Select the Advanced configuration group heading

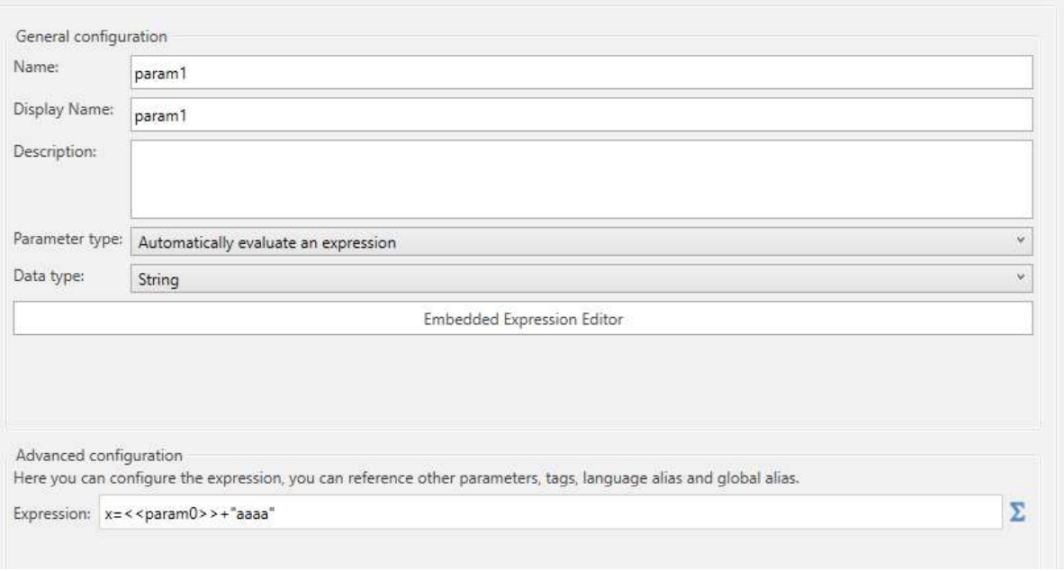pos(99,455)
